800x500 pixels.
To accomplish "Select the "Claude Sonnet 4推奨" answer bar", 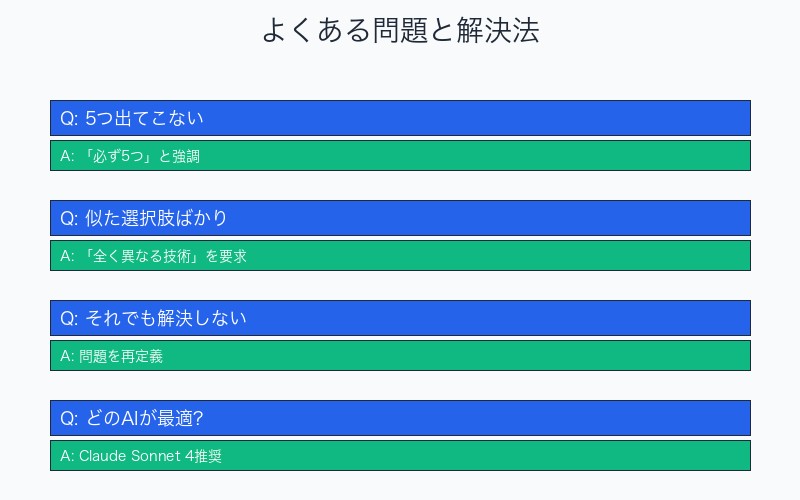I will coord(400,456).
